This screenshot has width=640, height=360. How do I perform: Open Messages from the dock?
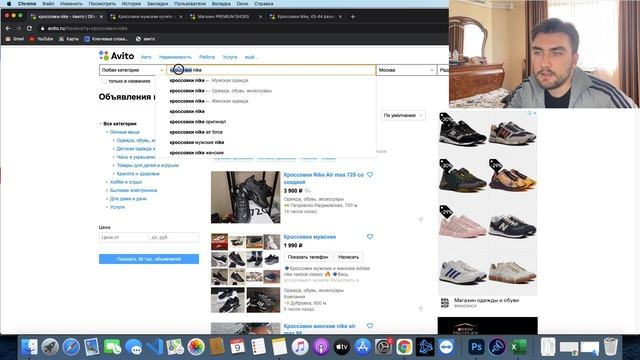coord(133,347)
